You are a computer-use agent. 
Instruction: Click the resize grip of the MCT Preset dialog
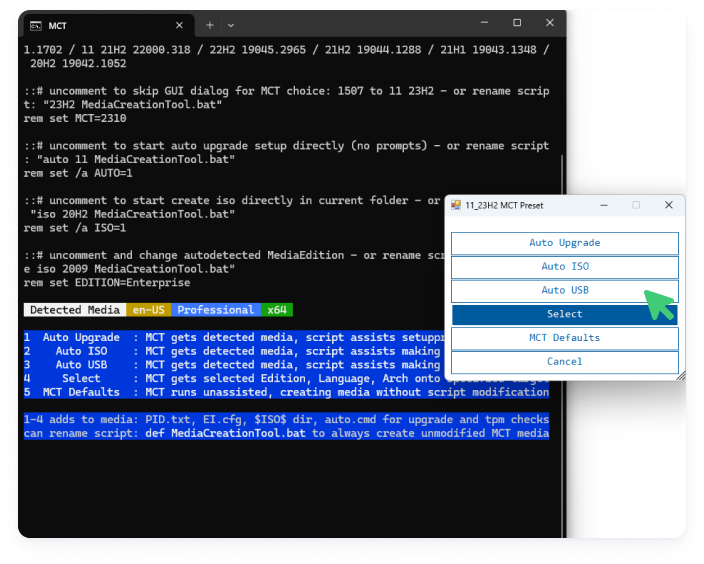click(681, 376)
